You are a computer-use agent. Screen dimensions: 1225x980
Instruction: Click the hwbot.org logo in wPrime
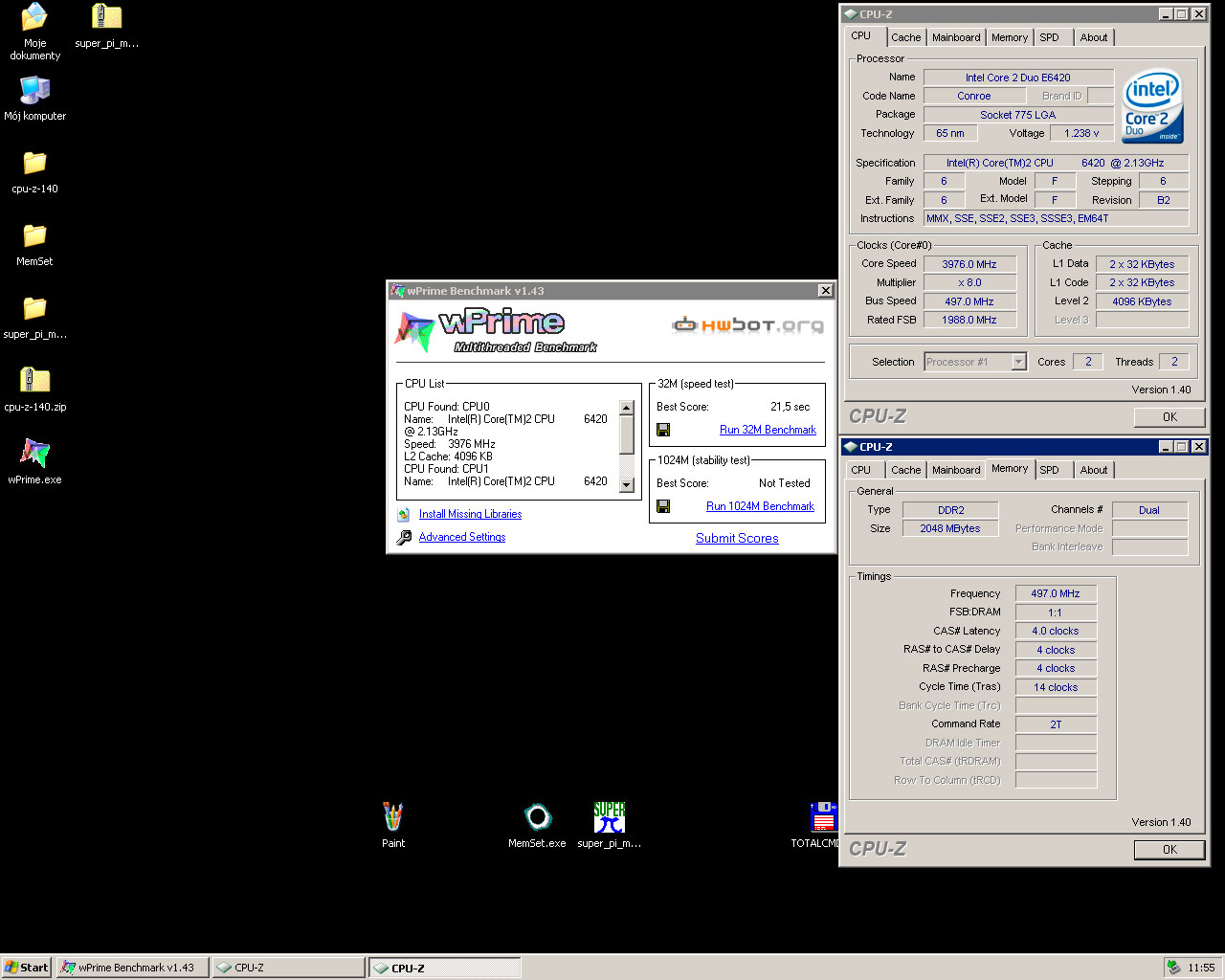747,325
